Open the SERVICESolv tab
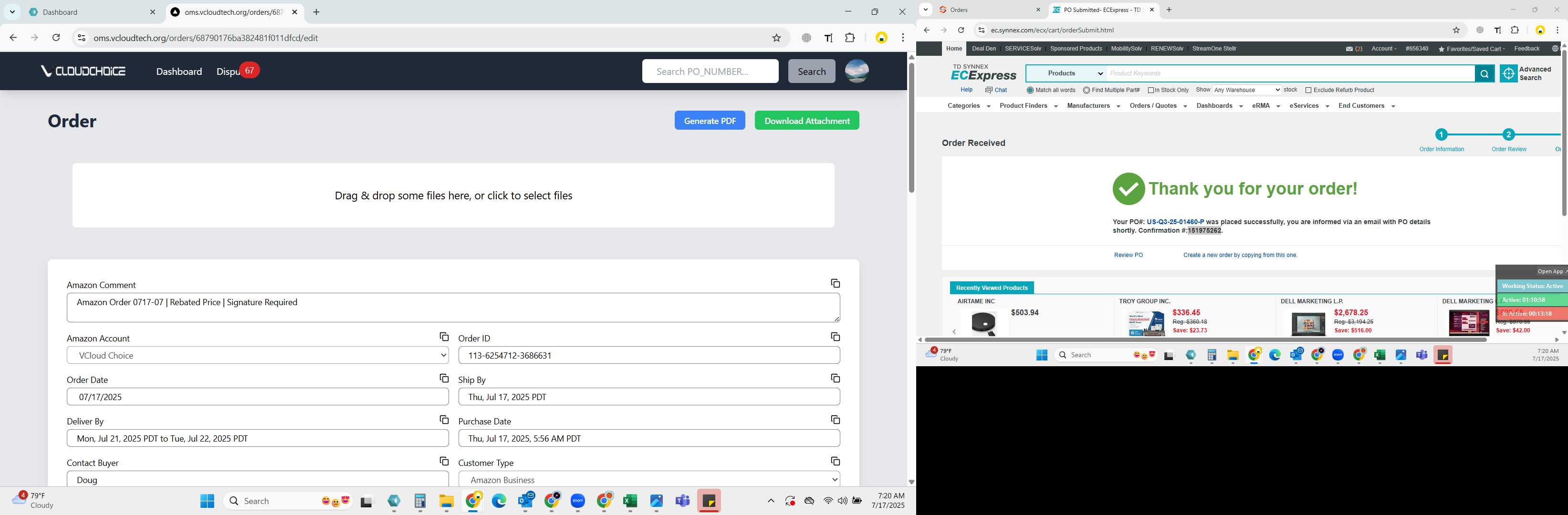Image resolution: width=1568 pixels, height=515 pixels. pyautogui.click(x=1023, y=49)
